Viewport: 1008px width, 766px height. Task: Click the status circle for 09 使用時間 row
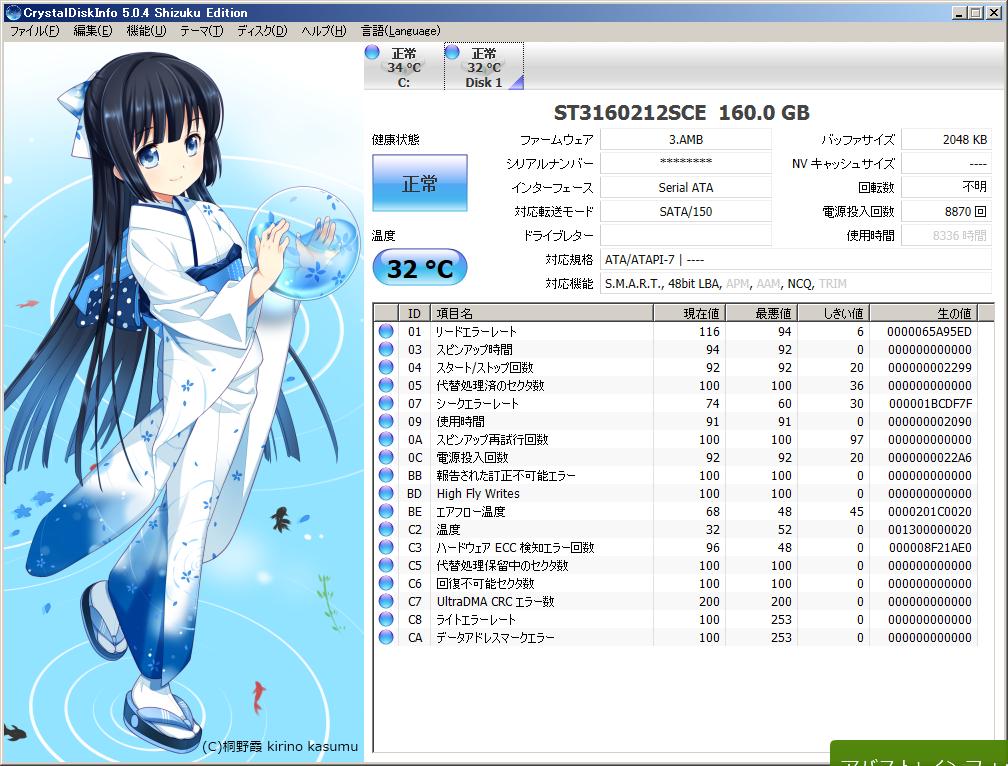(386, 422)
